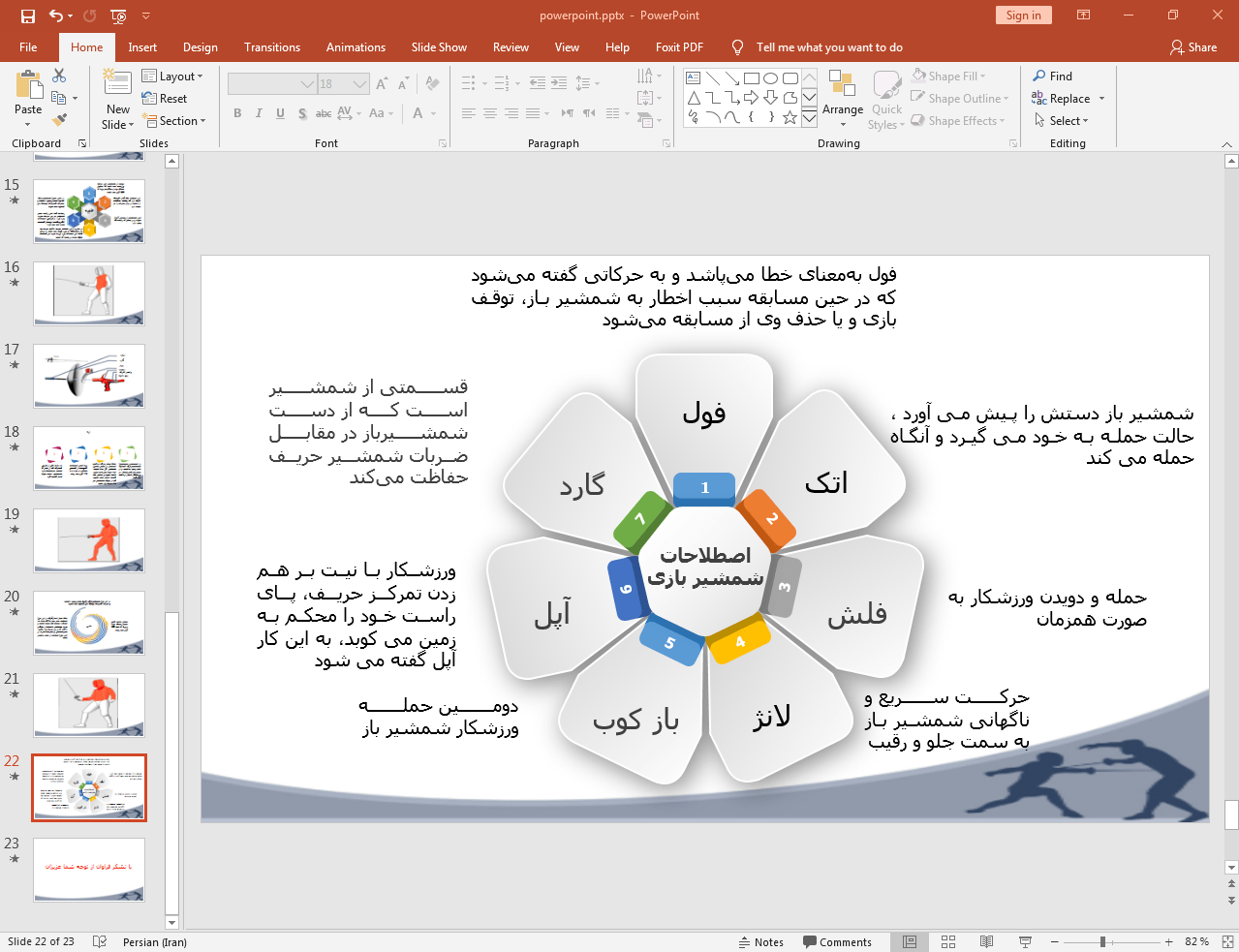
Task: Activate the Format Painter brush
Action: point(59,120)
